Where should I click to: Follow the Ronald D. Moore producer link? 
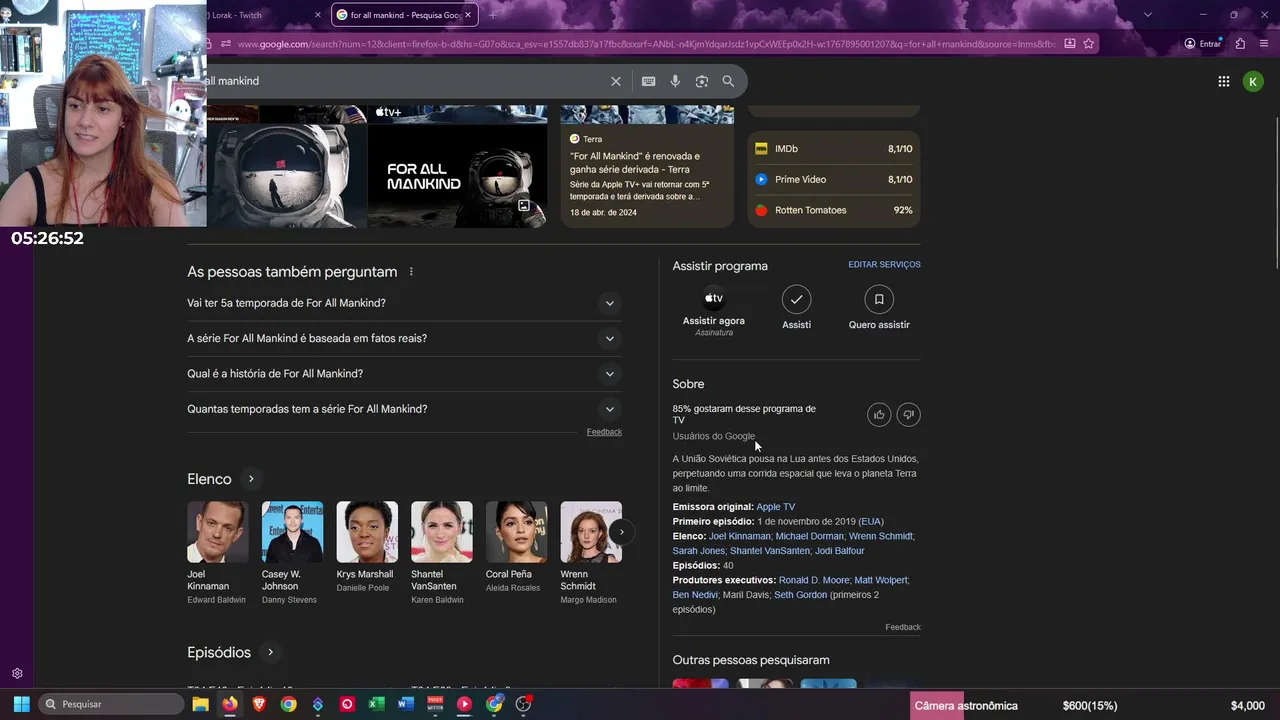tap(814, 580)
